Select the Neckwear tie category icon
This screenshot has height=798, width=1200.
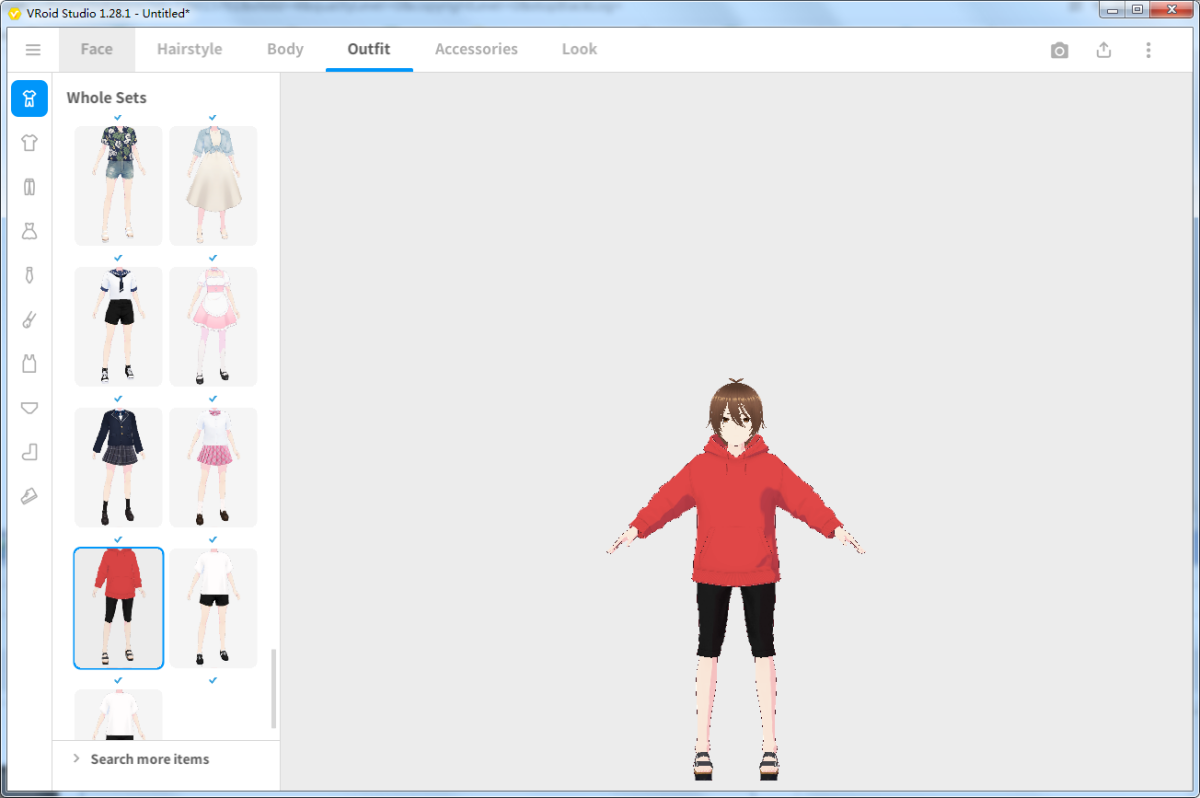(x=29, y=274)
